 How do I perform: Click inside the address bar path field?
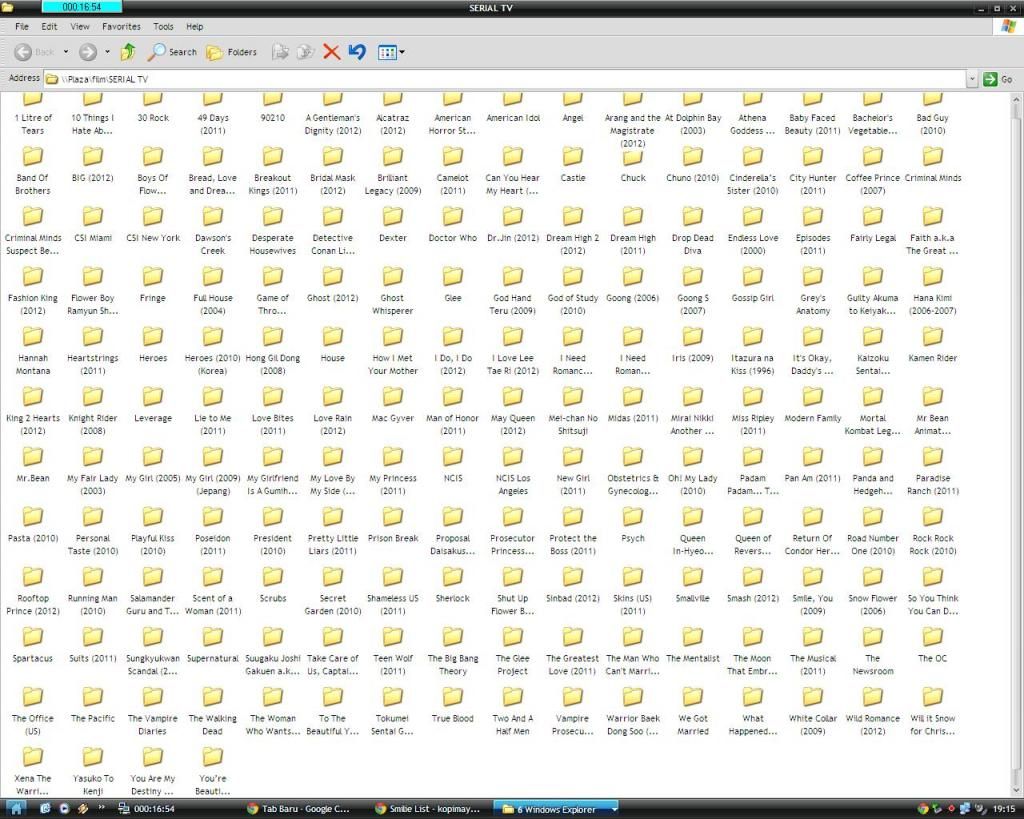pyautogui.click(x=500, y=79)
